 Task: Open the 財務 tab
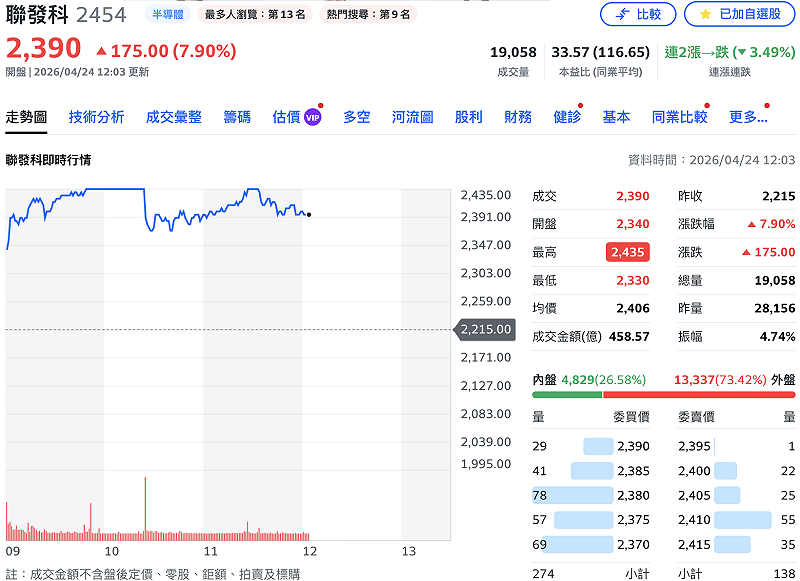click(x=519, y=115)
